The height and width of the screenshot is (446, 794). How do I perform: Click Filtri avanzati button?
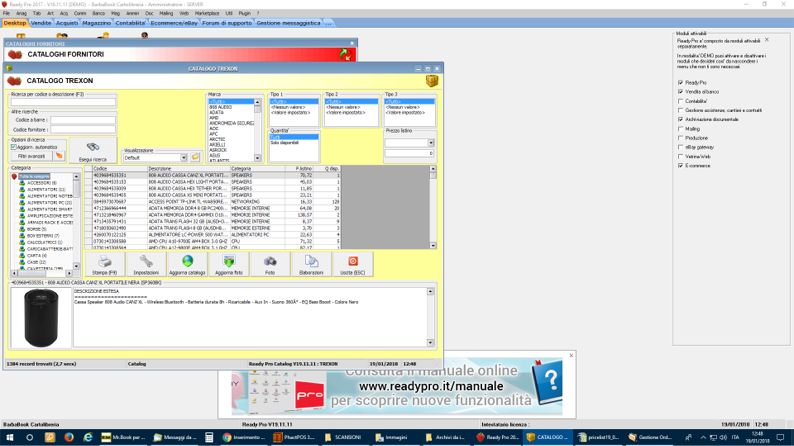coord(32,156)
